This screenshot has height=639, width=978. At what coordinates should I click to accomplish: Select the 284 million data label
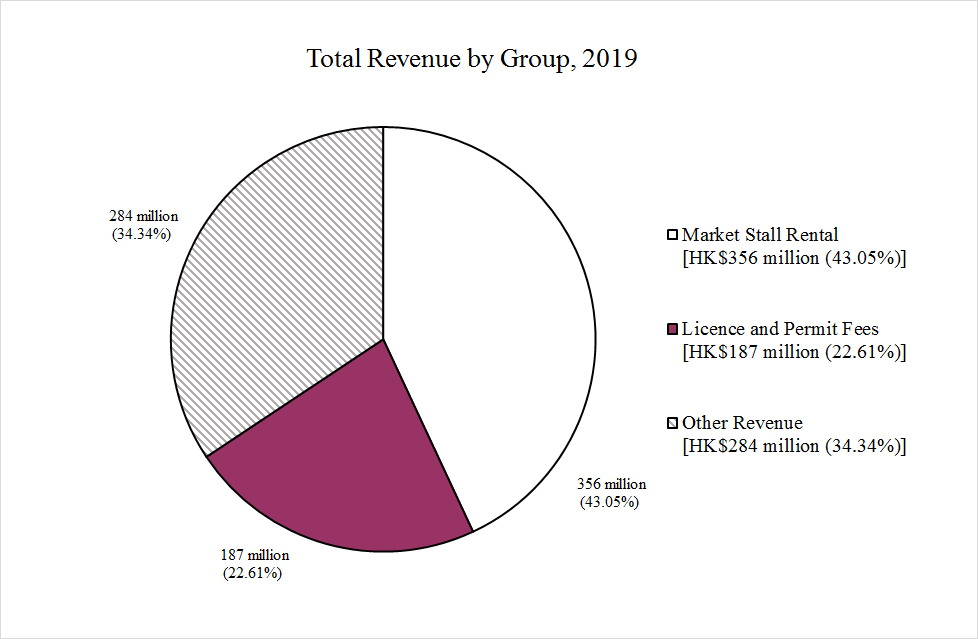(143, 216)
